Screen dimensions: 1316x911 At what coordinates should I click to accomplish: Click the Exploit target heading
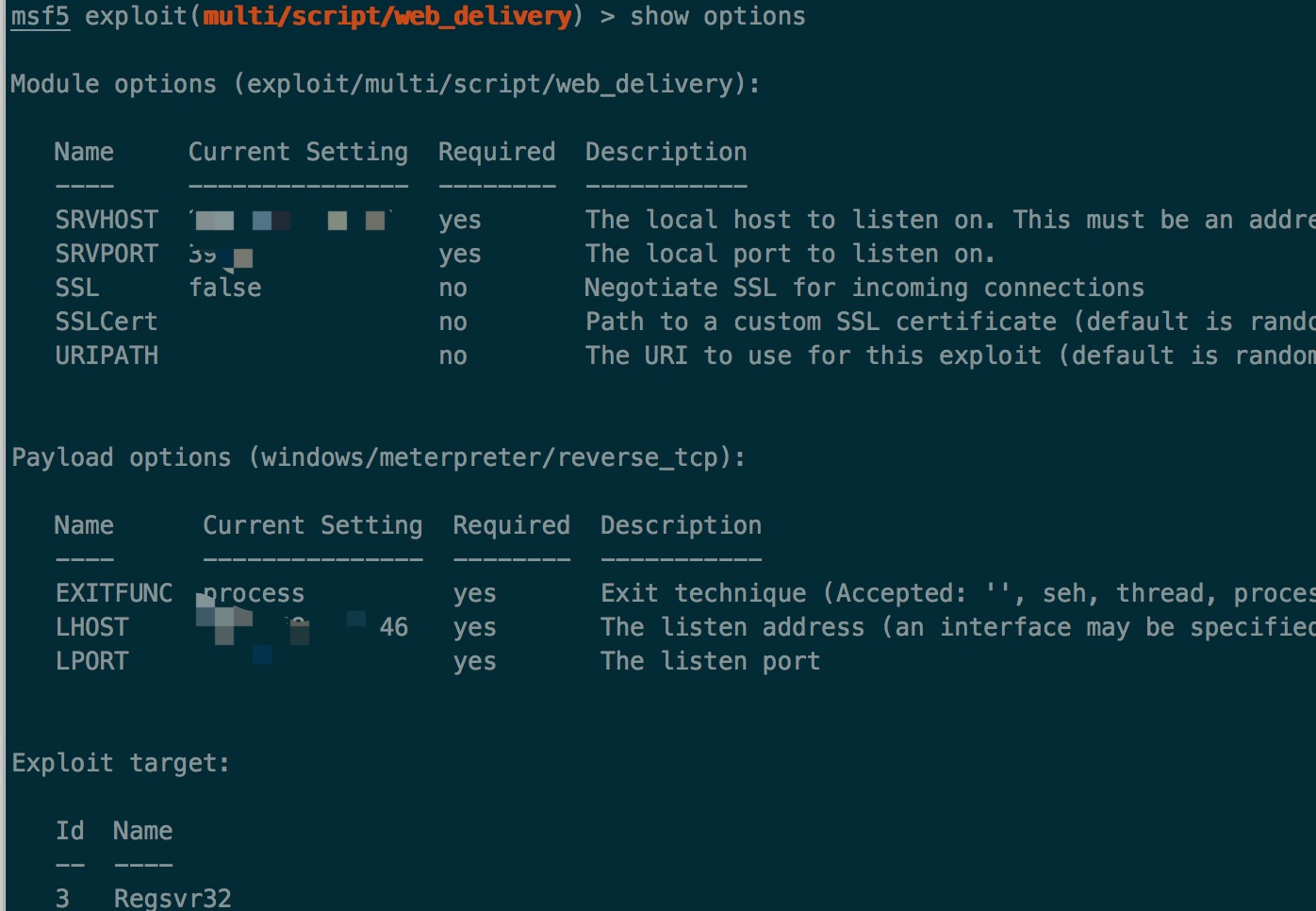[x=121, y=763]
